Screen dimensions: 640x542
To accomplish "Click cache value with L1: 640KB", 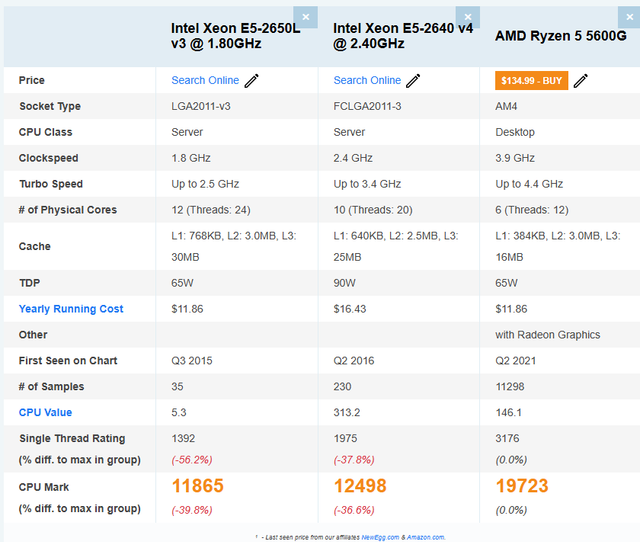I will point(396,247).
